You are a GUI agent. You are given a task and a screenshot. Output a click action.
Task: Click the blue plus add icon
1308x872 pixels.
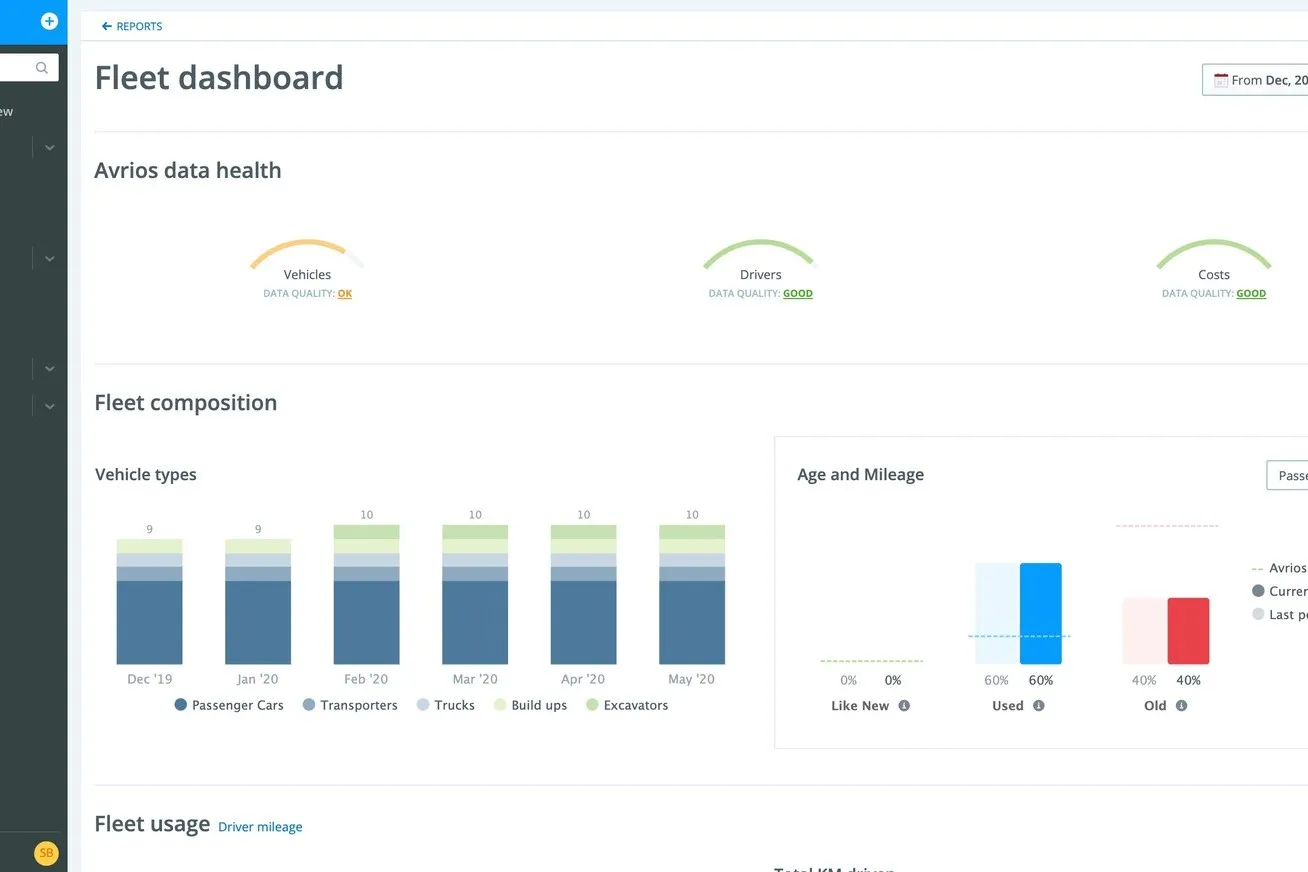pyautogui.click(x=49, y=21)
